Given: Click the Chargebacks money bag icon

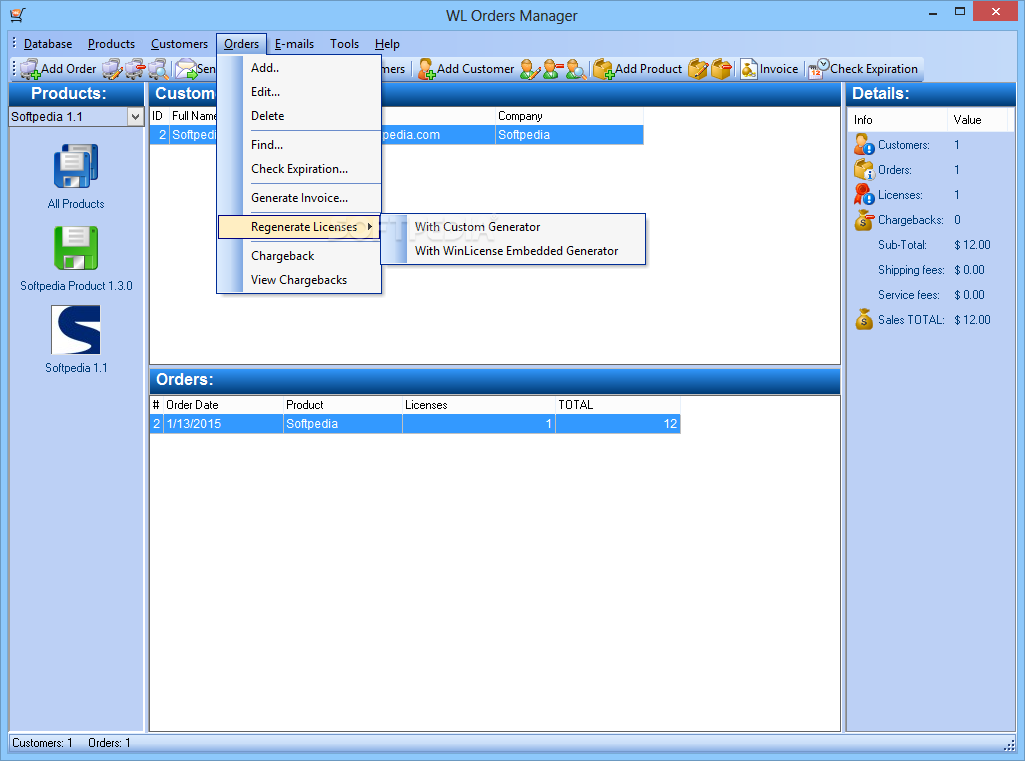Looking at the screenshot, I should point(864,220).
